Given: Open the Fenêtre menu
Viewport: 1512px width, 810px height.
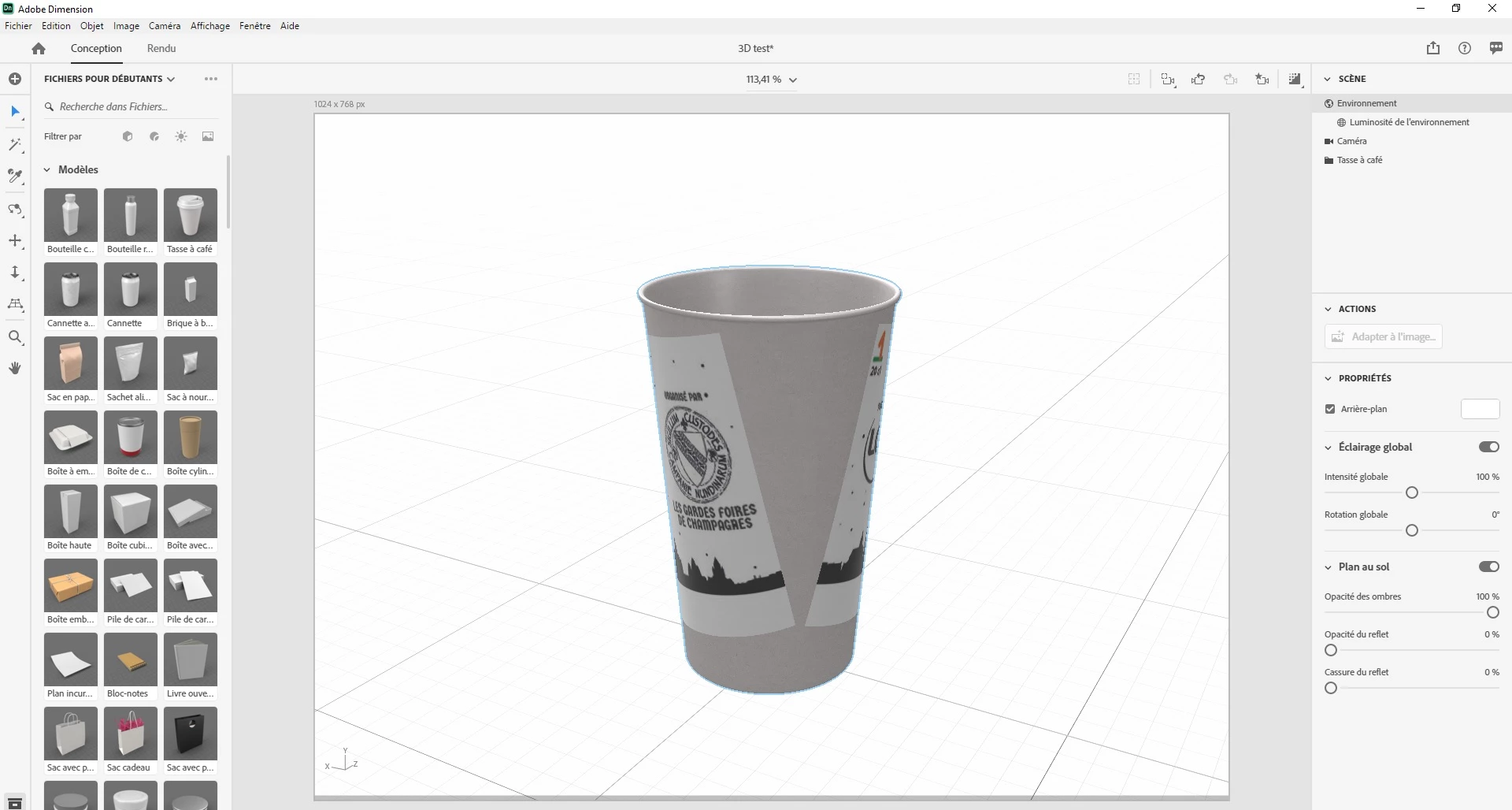Looking at the screenshot, I should [255, 26].
